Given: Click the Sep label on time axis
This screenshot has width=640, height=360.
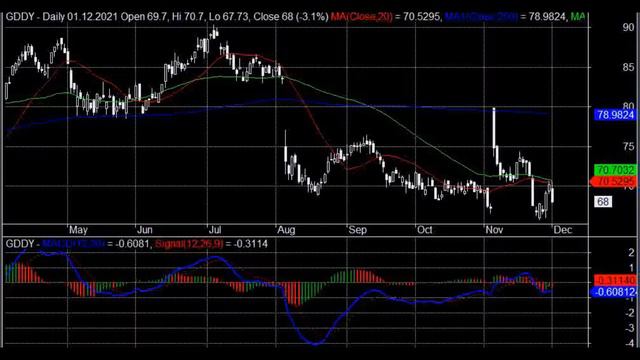Looking at the screenshot, I should [358, 230].
